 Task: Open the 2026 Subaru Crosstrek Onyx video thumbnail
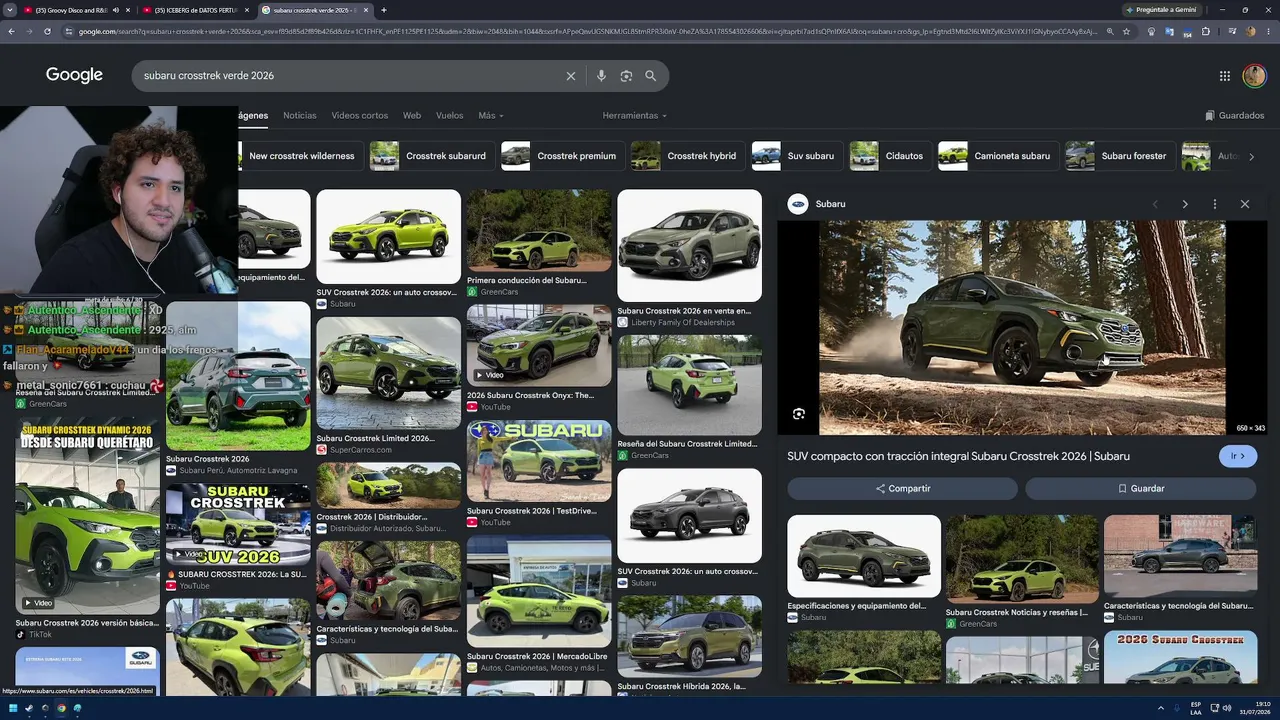coord(539,345)
